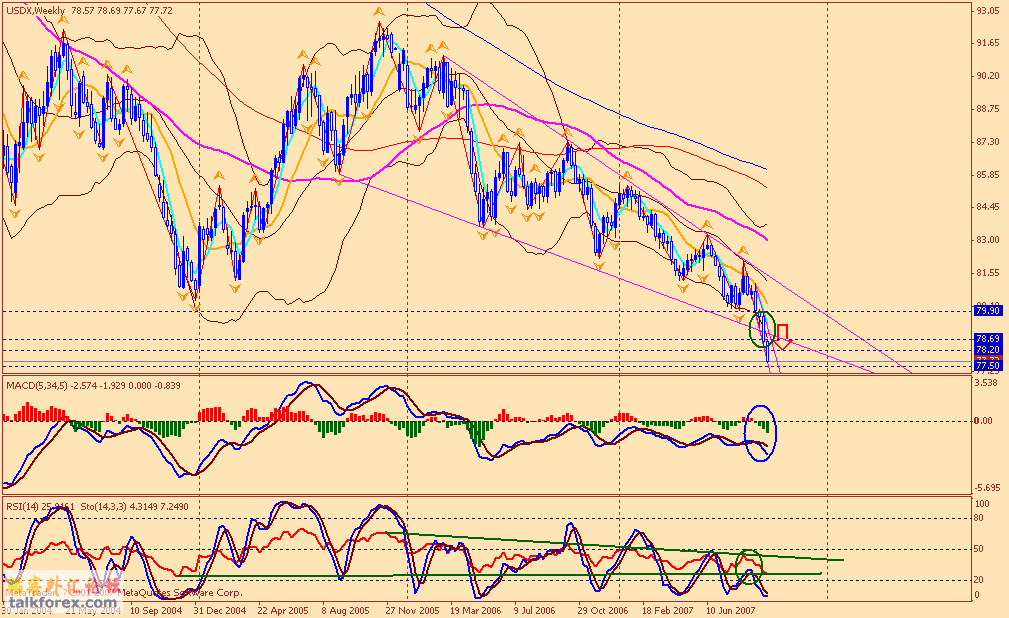The height and width of the screenshot is (618, 1009).
Task: Click the 10 Jun 2007 date label
Action: click(x=731, y=610)
